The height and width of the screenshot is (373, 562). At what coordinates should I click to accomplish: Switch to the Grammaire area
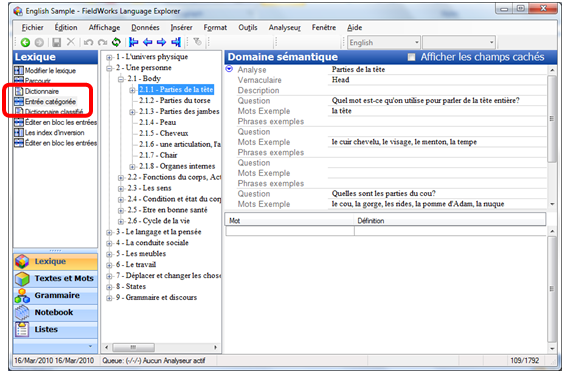pyautogui.click(x=56, y=296)
